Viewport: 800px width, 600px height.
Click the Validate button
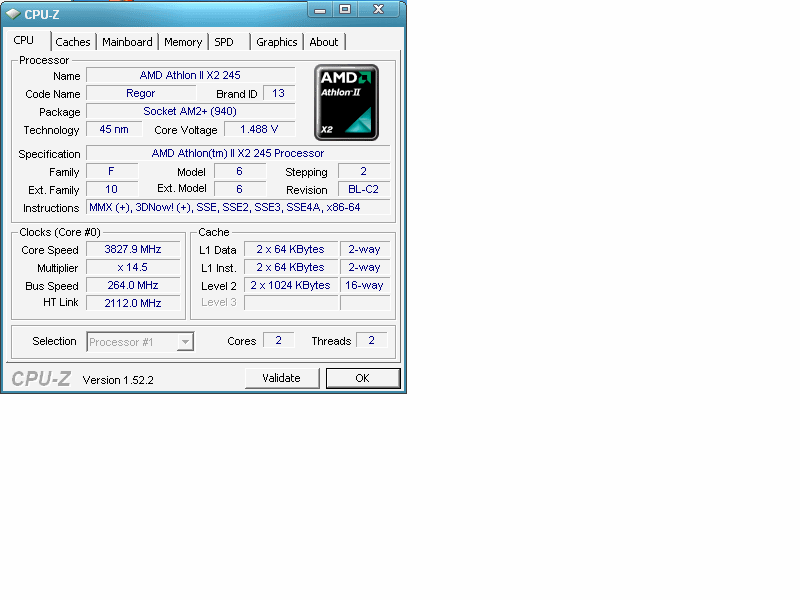(282, 378)
